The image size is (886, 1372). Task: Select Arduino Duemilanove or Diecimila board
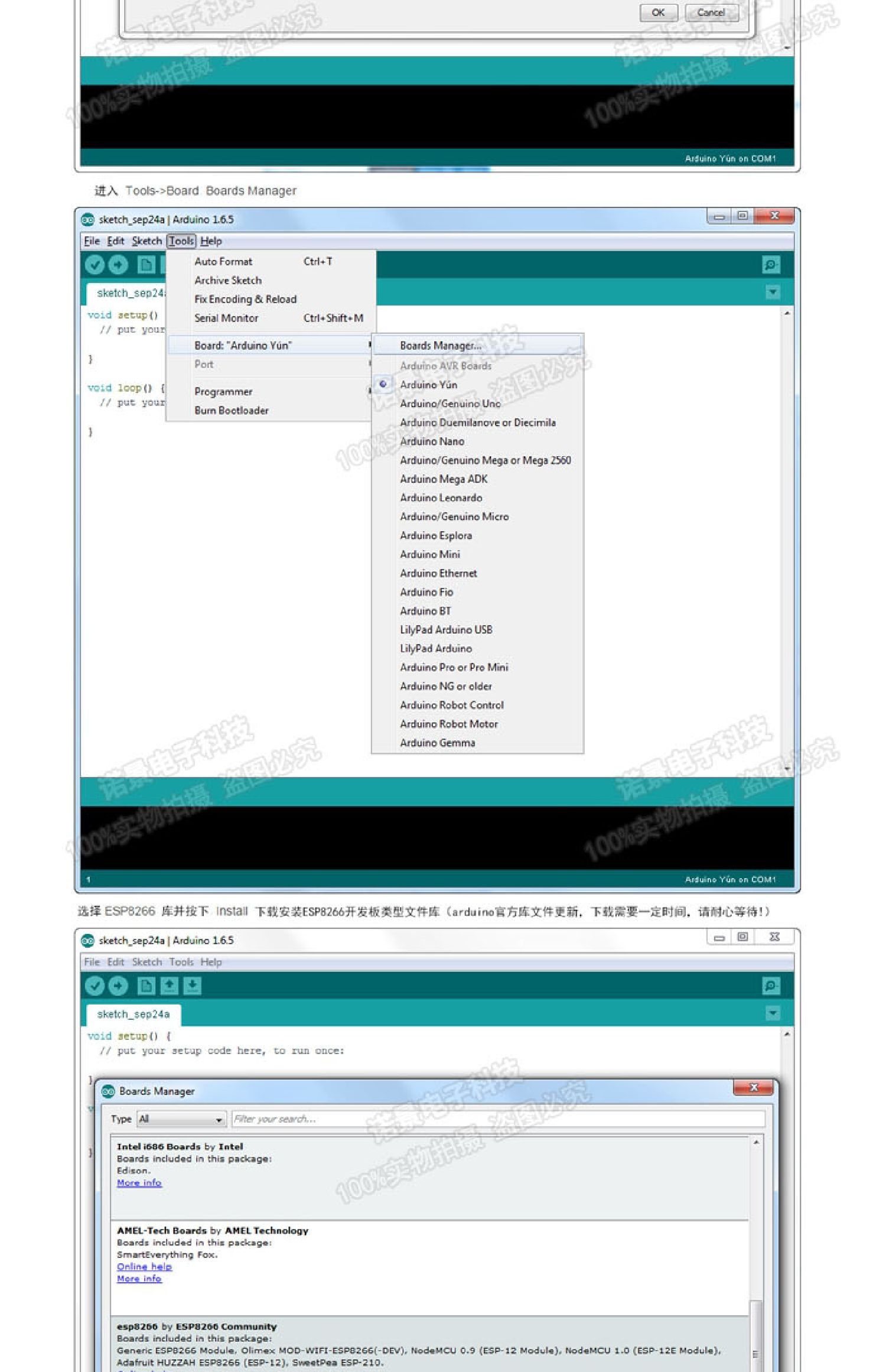tap(478, 422)
